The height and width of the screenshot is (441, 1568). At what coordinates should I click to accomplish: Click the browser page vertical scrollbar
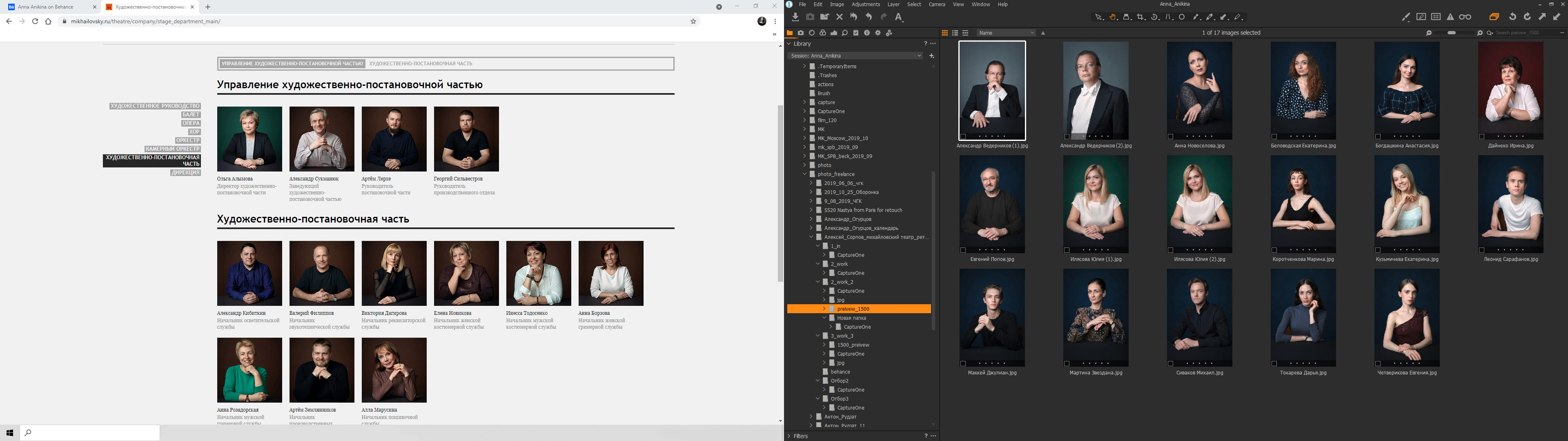pyautogui.click(x=780, y=193)
